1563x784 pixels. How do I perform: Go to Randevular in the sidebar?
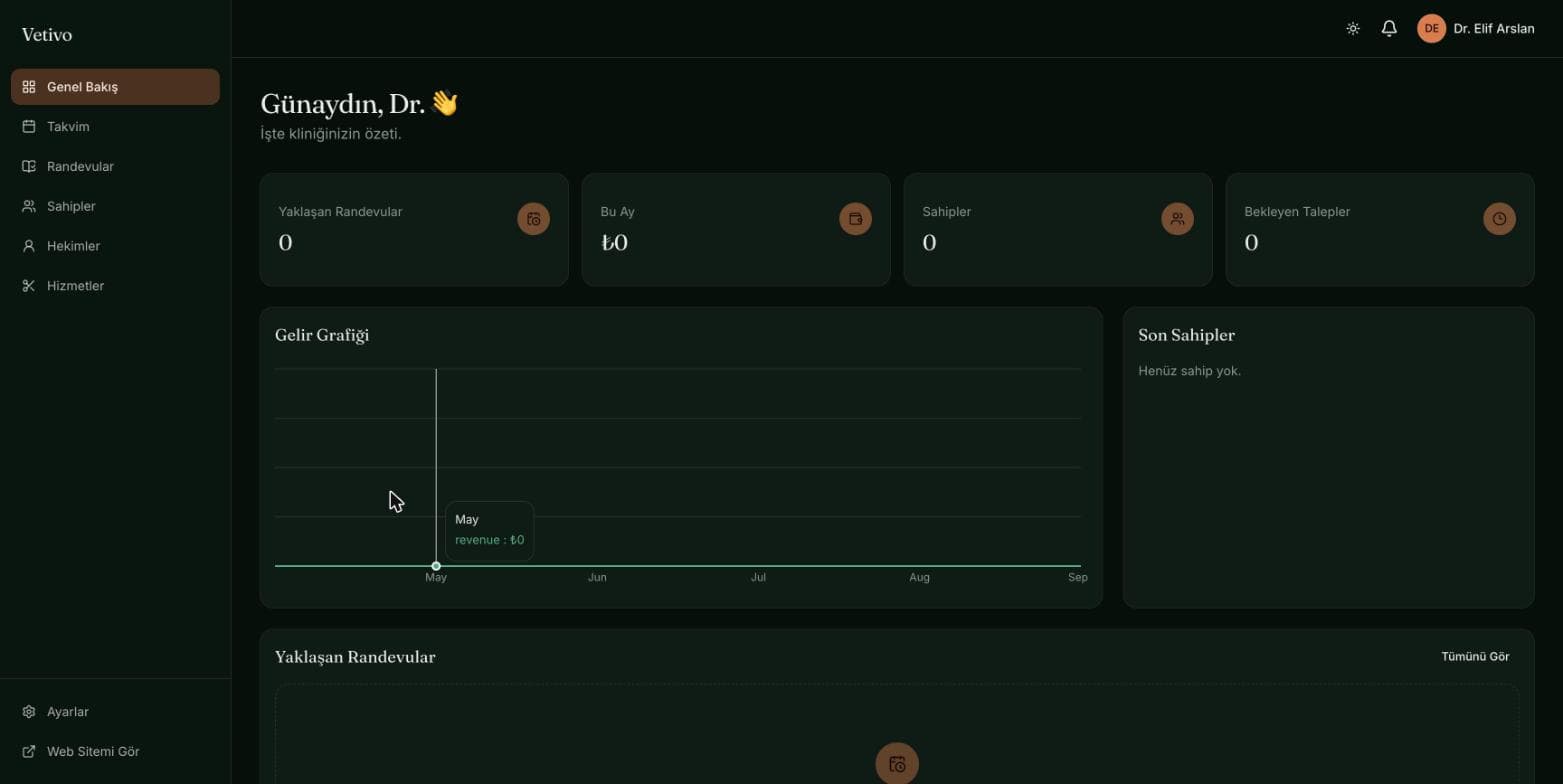[x=115, y=167]
